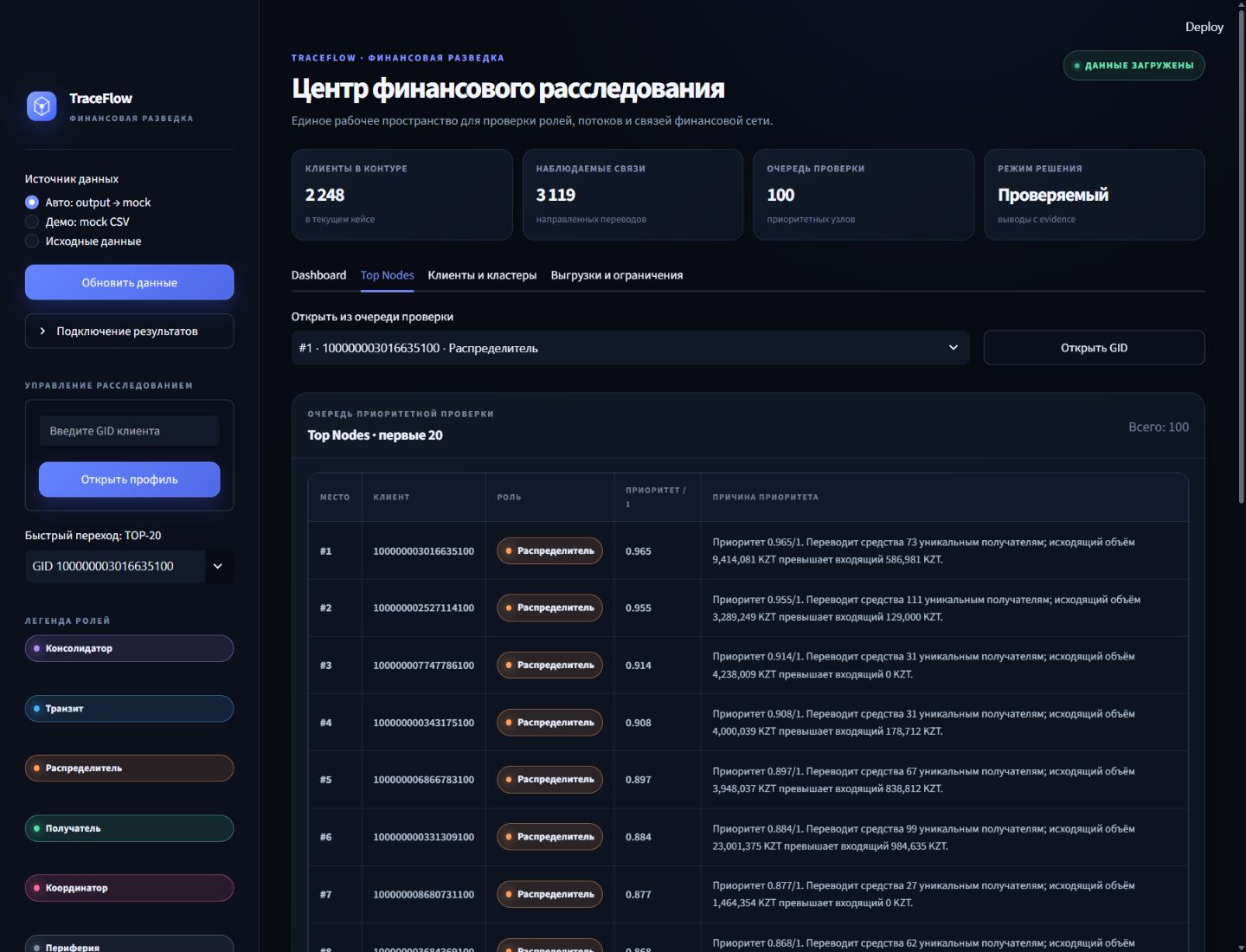The width and height of the screenshot is (1246, 952).
Task: Click the 'Наблюдаемые связи' 3 119 card
Action: tap(633, 195)
